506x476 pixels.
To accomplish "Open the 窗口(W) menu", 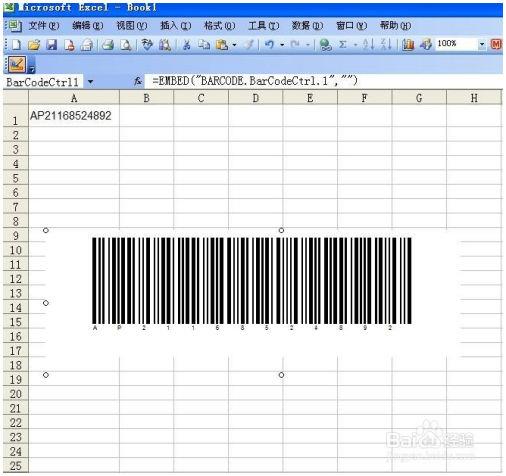I will [x=351, y=26].
